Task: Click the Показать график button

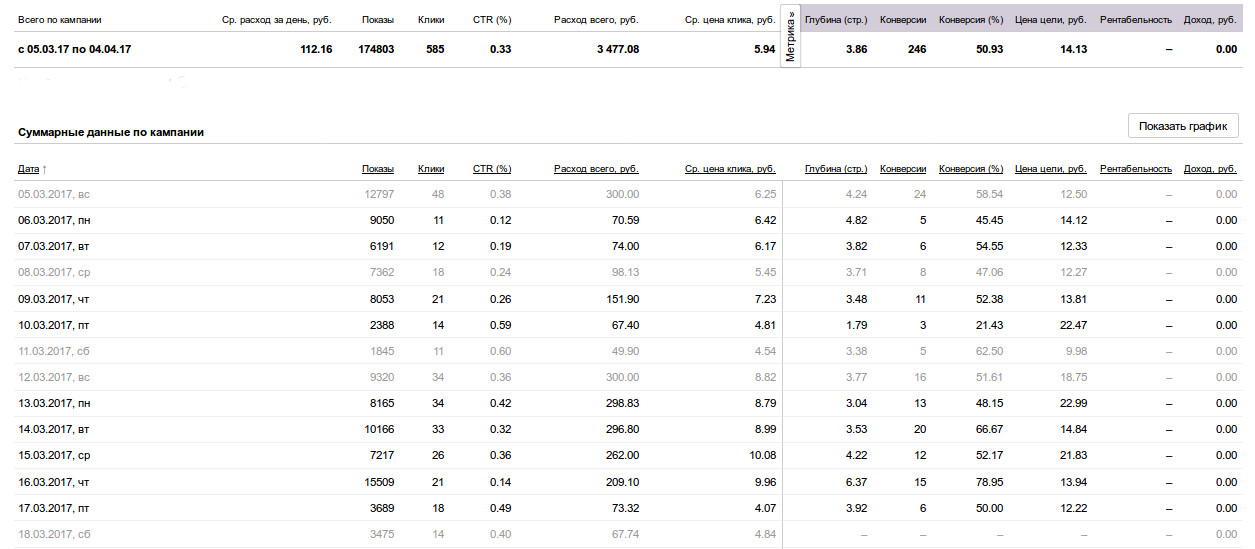Action: pyautogui.click(x=1183, y=126)
